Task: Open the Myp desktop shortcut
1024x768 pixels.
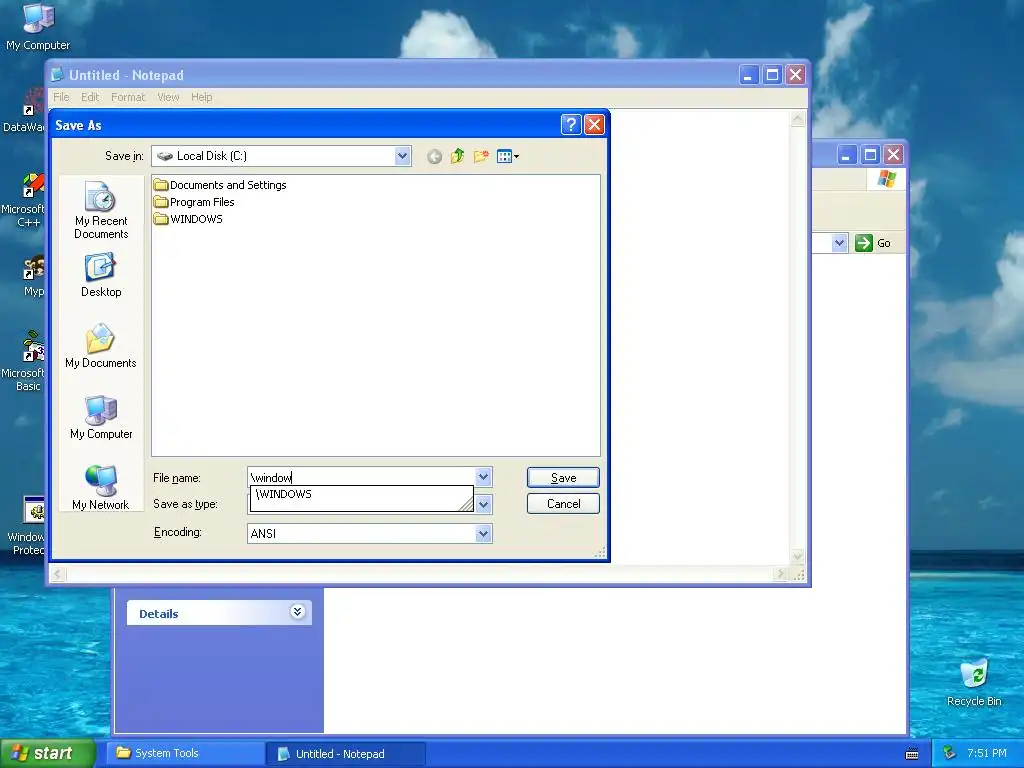Action: (x=33, y=278)
